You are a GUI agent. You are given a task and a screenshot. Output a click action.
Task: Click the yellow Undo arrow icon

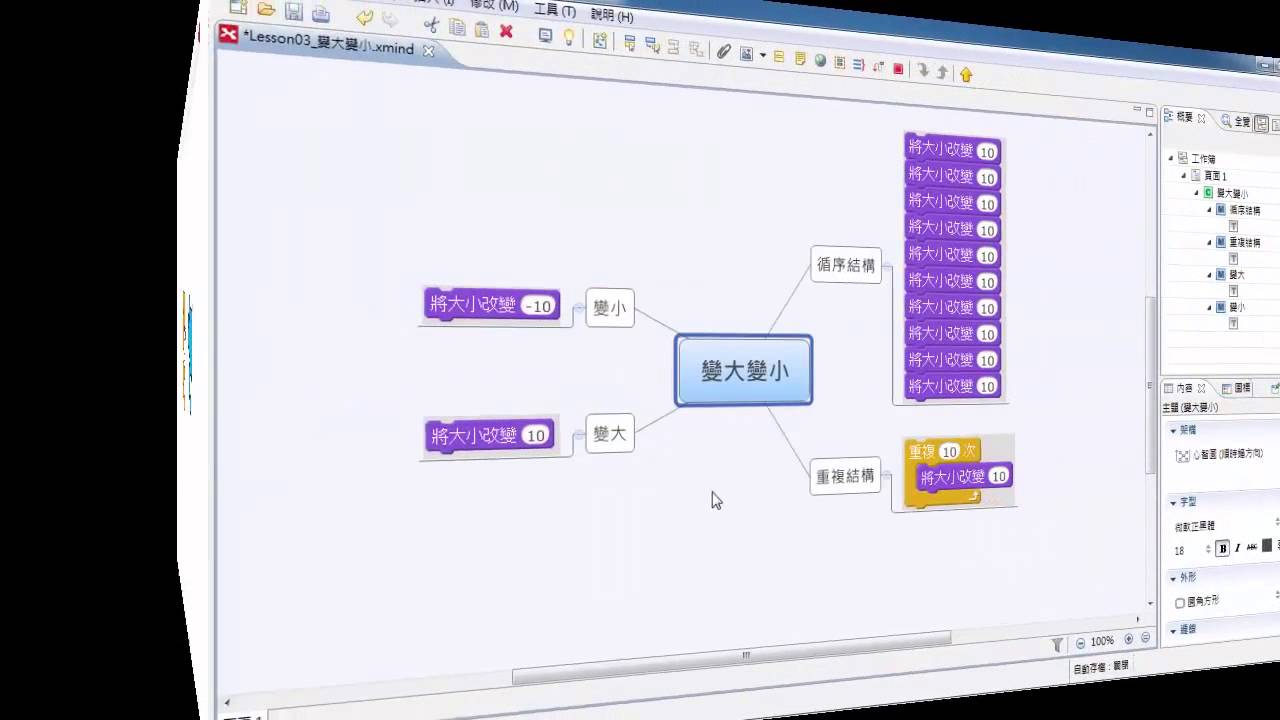pos(364,18)
